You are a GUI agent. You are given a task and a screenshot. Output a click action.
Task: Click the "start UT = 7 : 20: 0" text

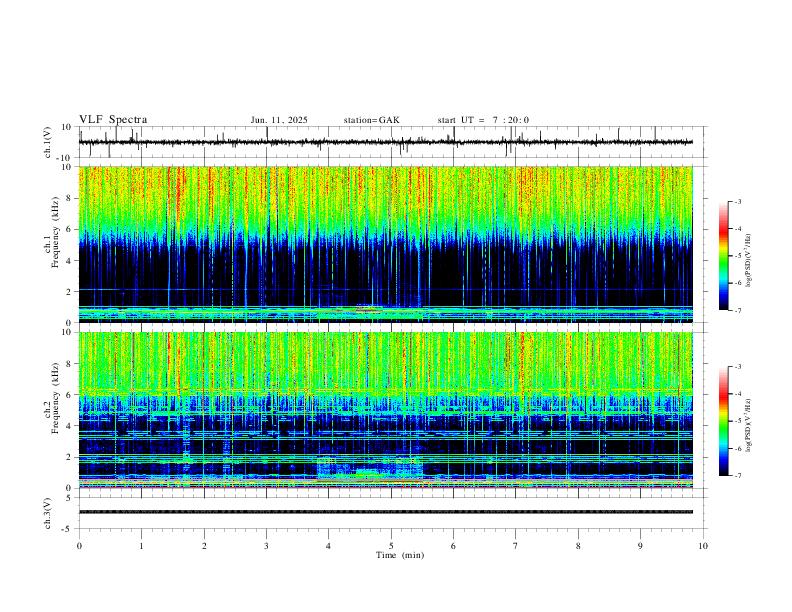483,120
